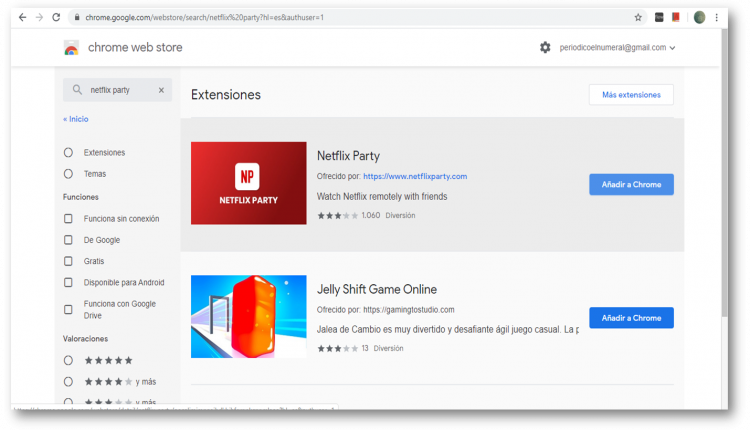The image size is (750, 430).
Task: Open the Chrome three-dot menu
Action: (717, 17)
